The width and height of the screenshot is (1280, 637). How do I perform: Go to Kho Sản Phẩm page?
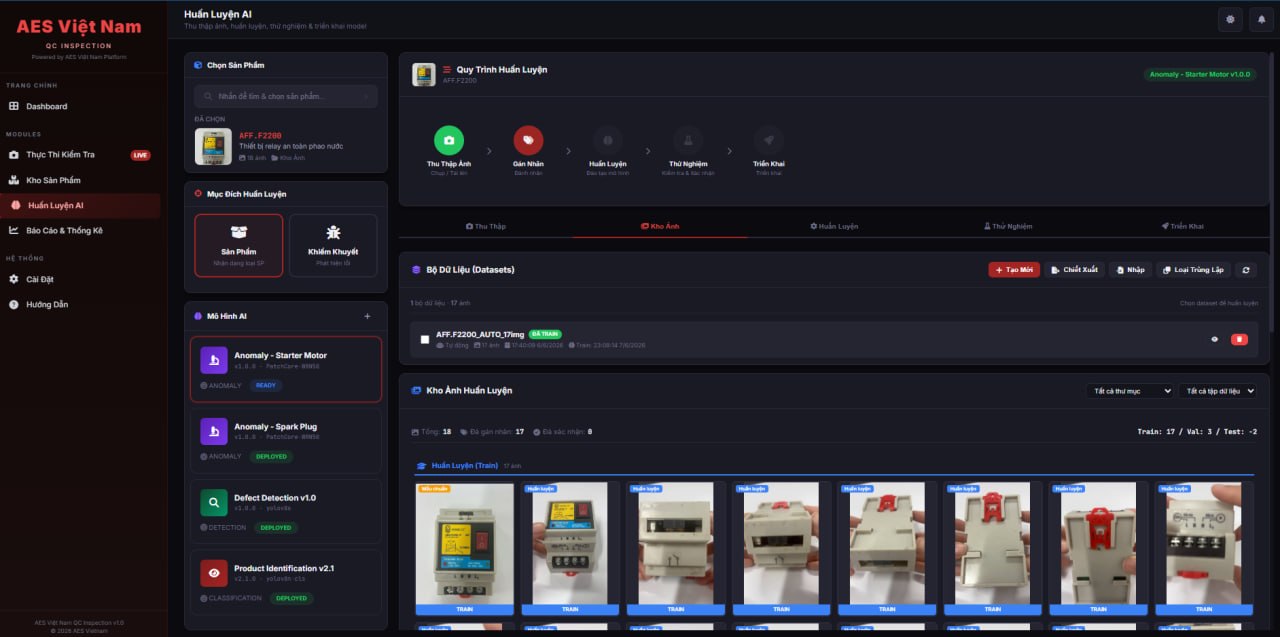(x=80, y=180)
